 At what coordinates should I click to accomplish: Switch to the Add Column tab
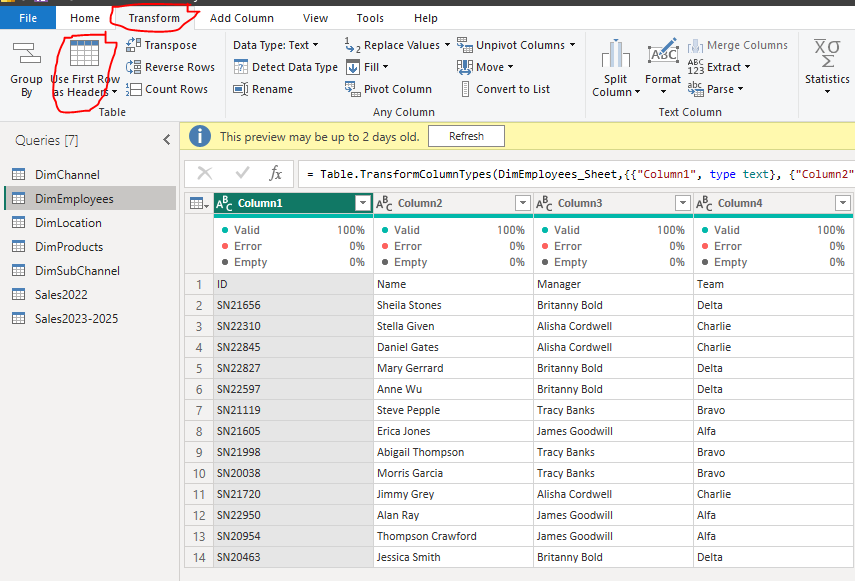242,18
